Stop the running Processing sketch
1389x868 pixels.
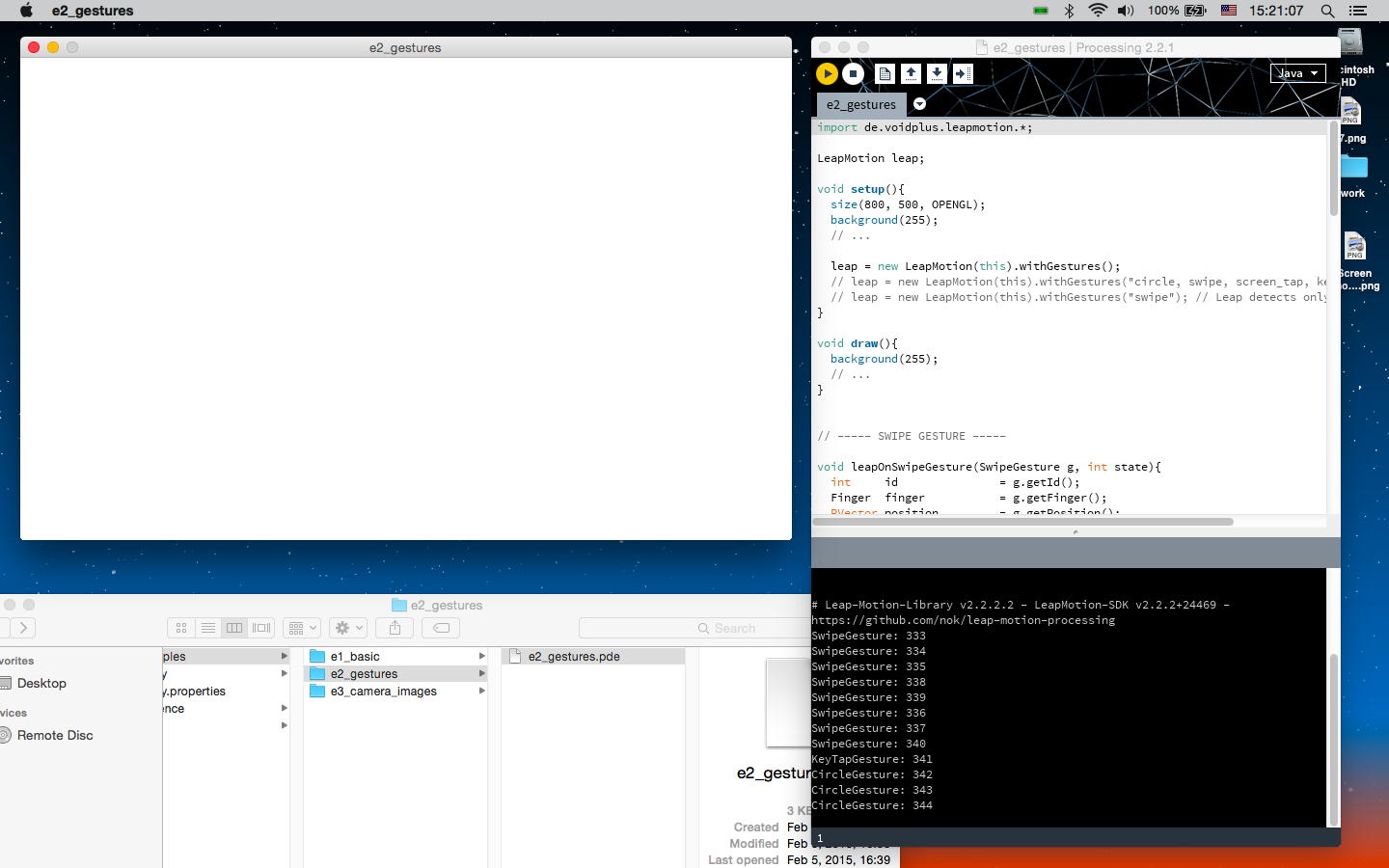click(x=853, y=73)
